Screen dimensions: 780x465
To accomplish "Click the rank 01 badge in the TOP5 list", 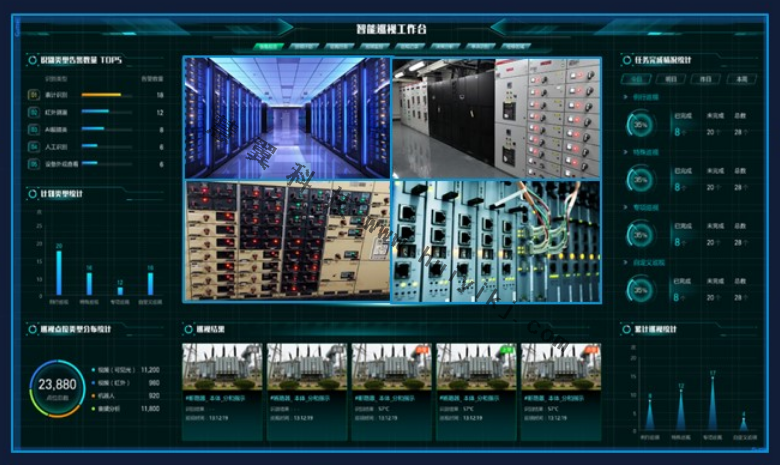I will point(33,95).
